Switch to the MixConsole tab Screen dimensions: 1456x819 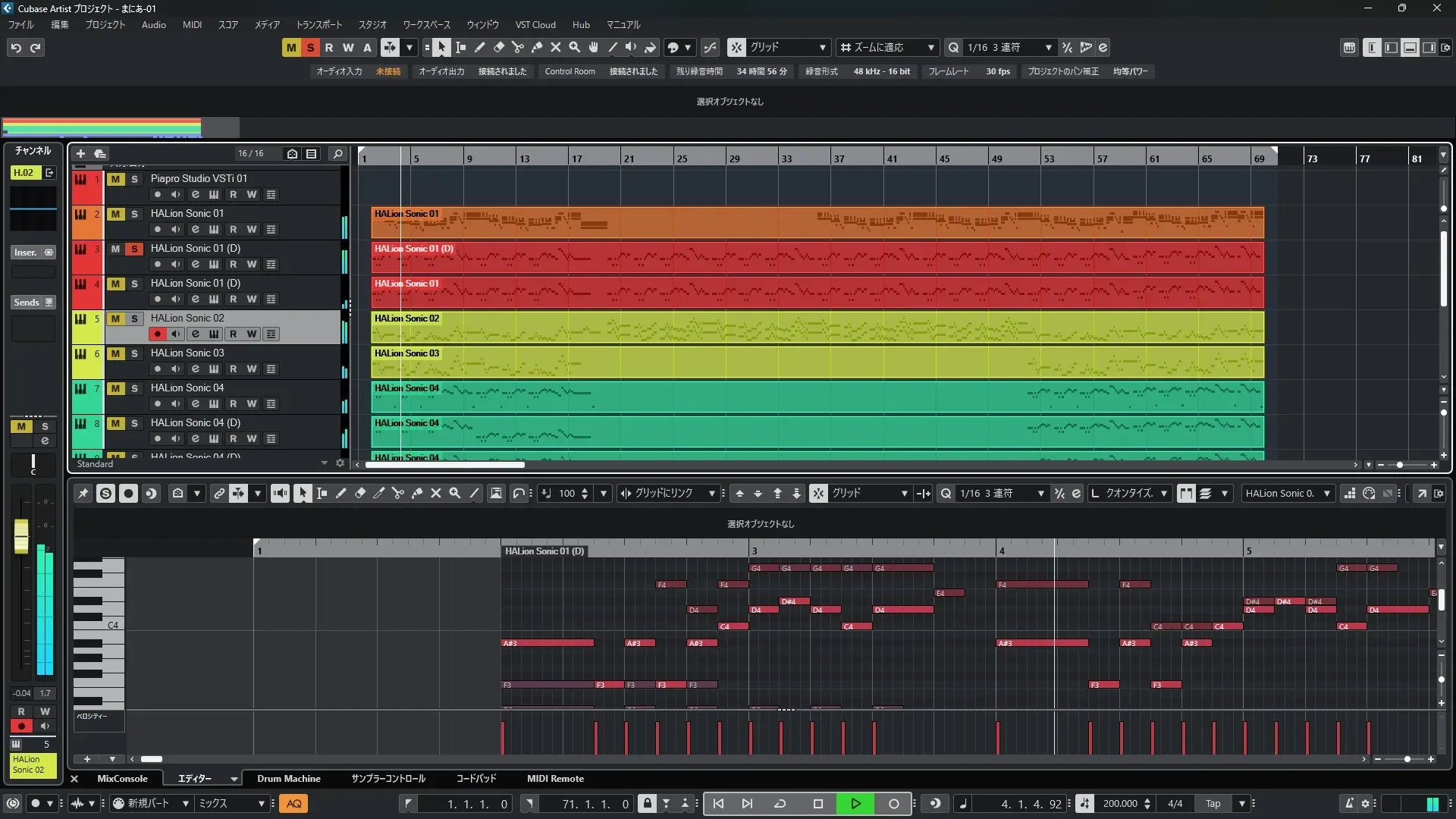[122, 779]
